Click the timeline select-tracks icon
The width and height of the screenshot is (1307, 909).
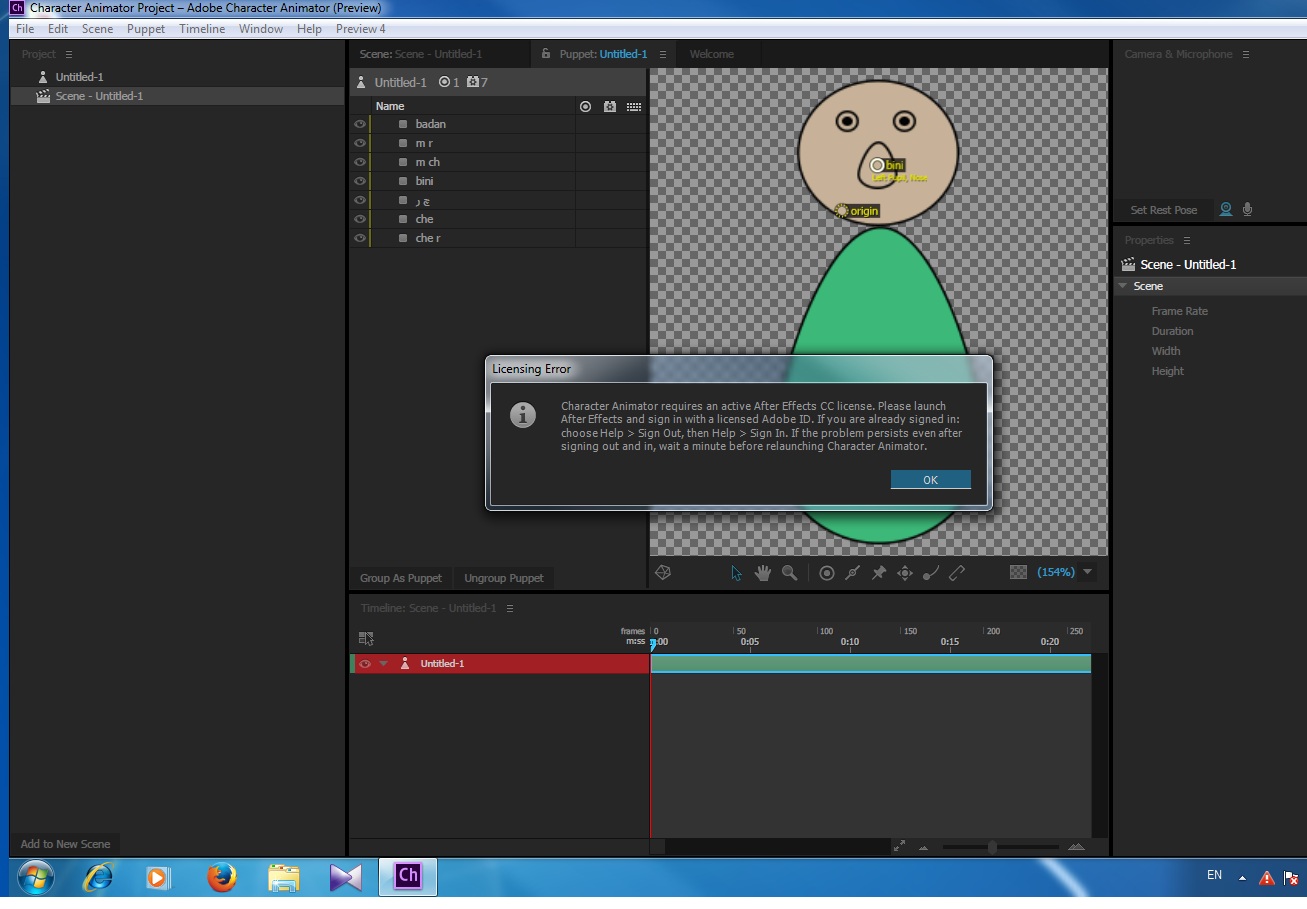tap(366, 638)
